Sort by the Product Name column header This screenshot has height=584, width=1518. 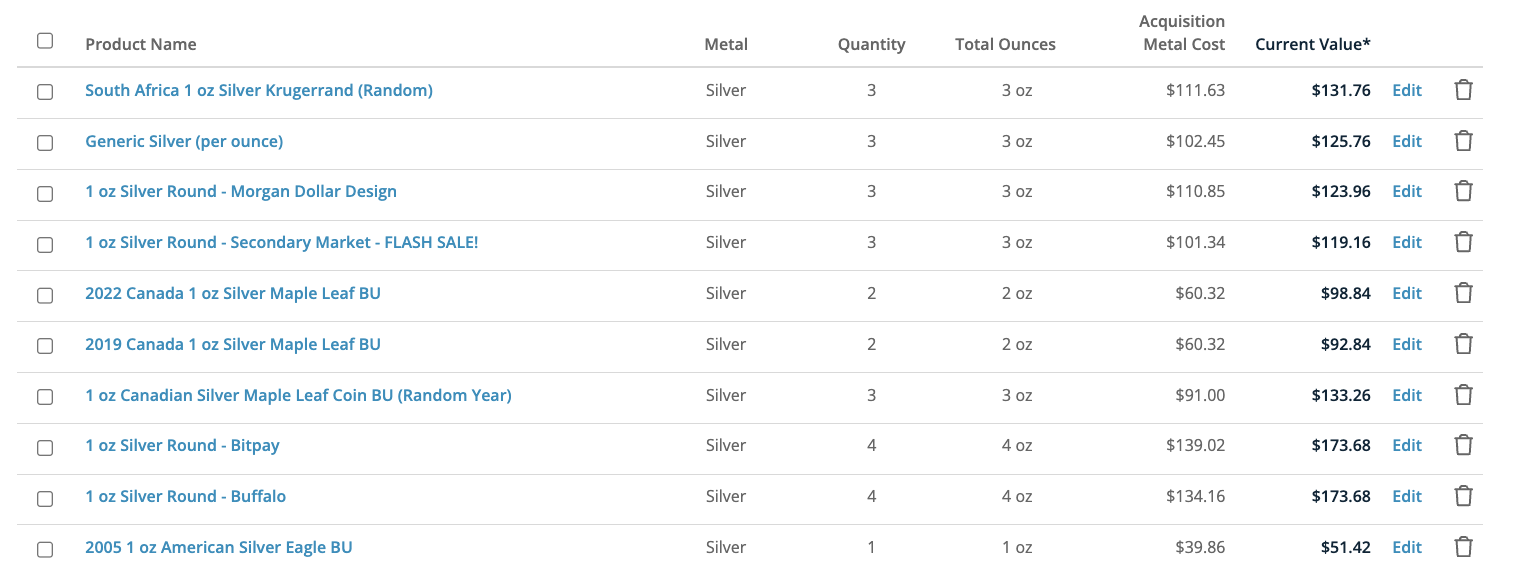pos(141,44)
